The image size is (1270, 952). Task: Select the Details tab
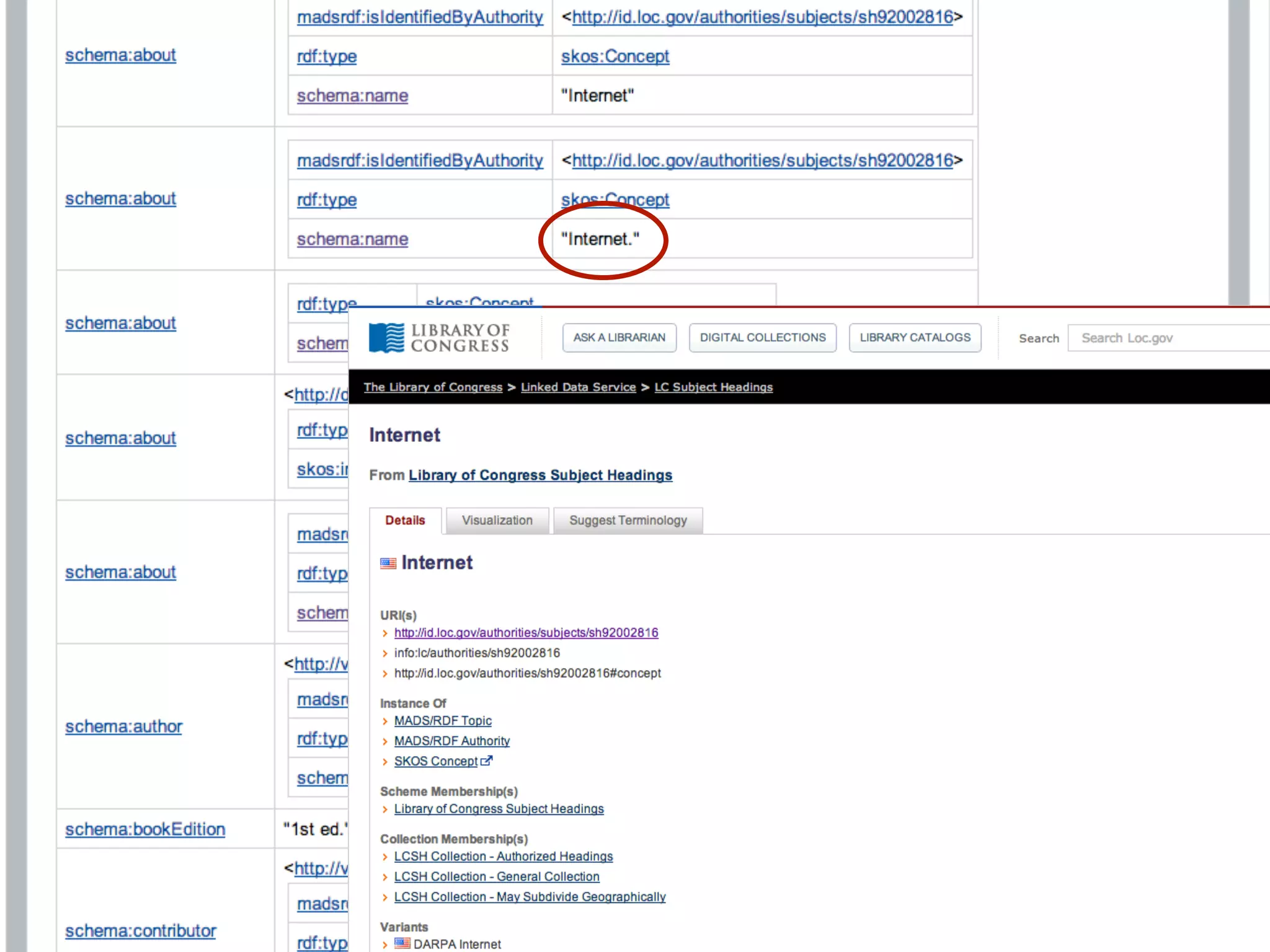[x=405, y=521]
